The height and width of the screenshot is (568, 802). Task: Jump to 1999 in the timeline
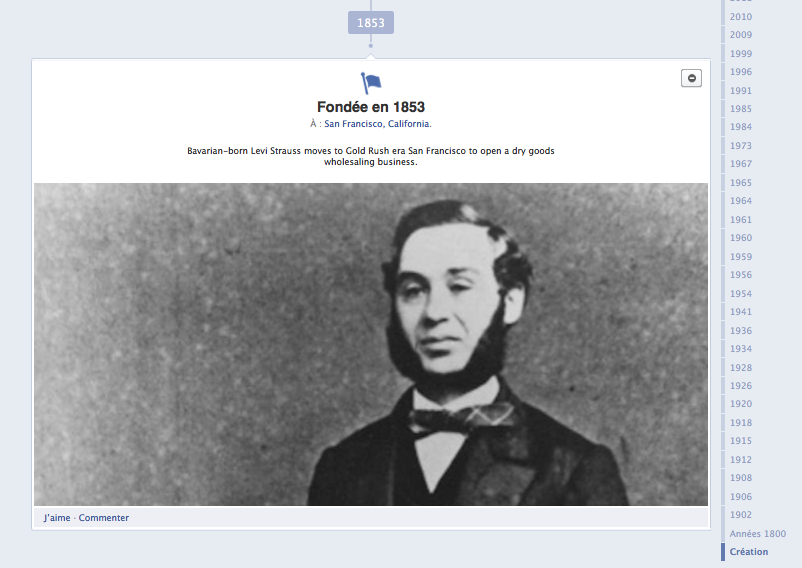coord(741,54)
